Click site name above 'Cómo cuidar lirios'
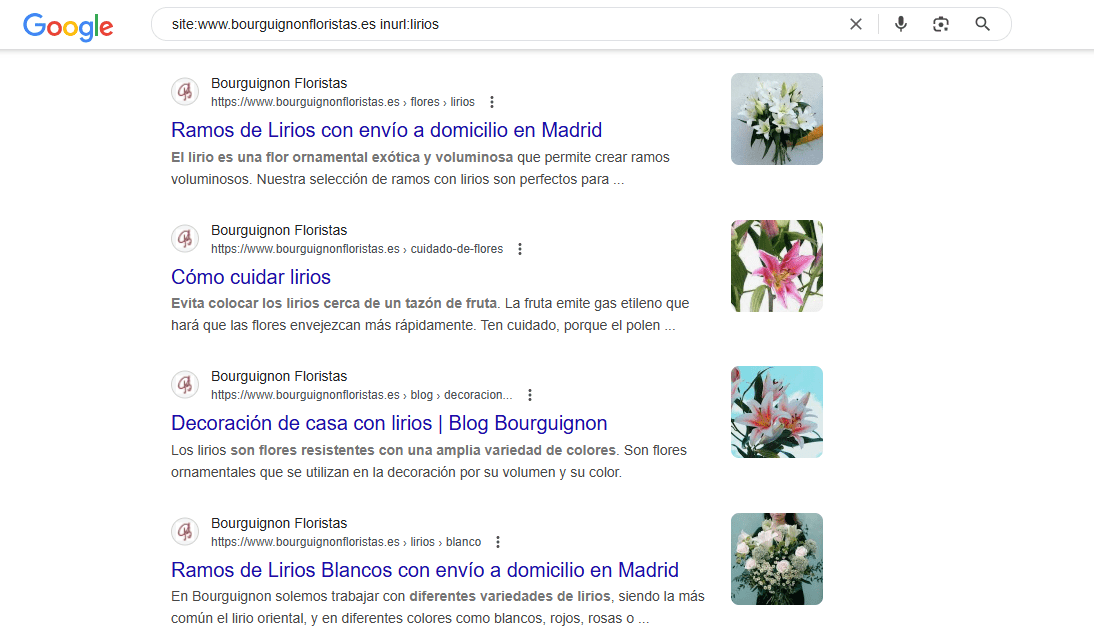This screenshot has width=1094, height=640. (x=279, y=230)
